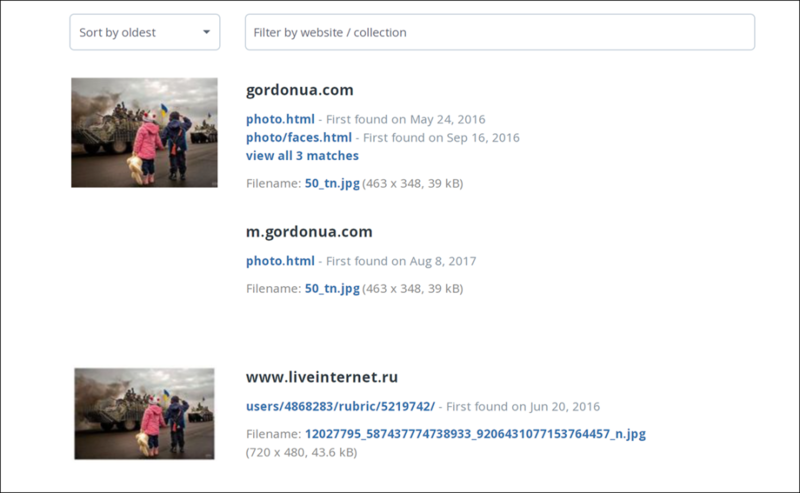Open photo.html link under m.gordonua.com

click(280, 261)
